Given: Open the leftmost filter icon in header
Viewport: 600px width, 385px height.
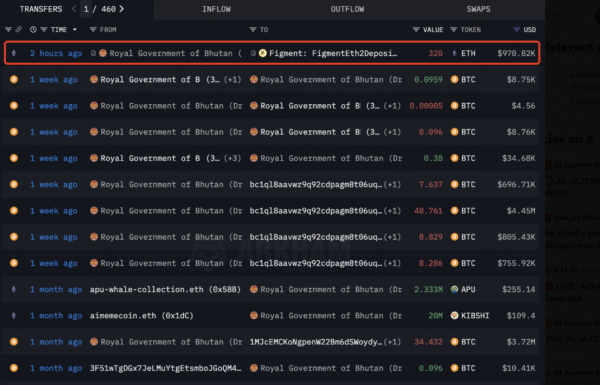Looking at the screenshot, I should tap(8, 29).
